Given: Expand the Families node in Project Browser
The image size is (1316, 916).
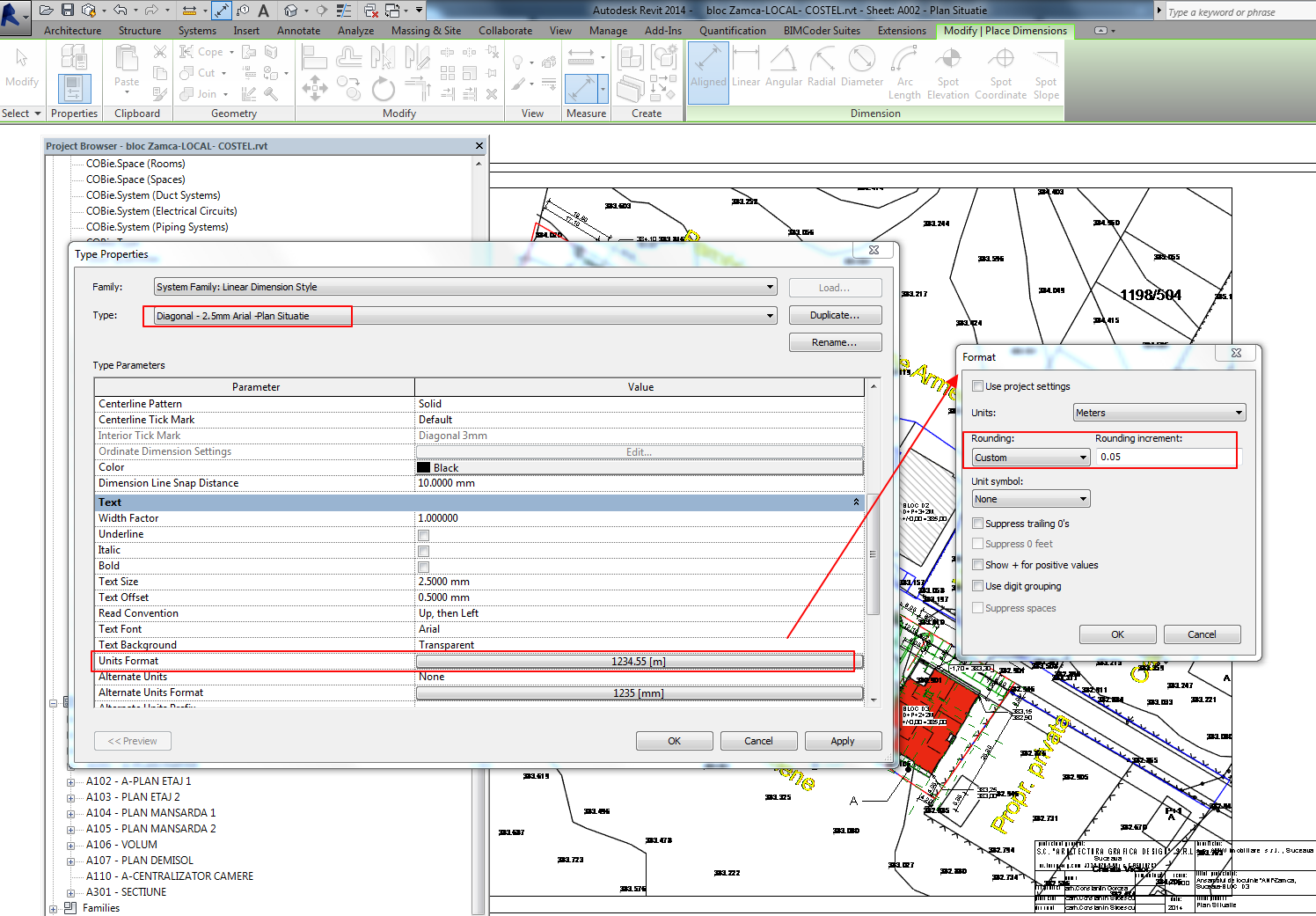Looking at the screenshot, I should 54,909.
